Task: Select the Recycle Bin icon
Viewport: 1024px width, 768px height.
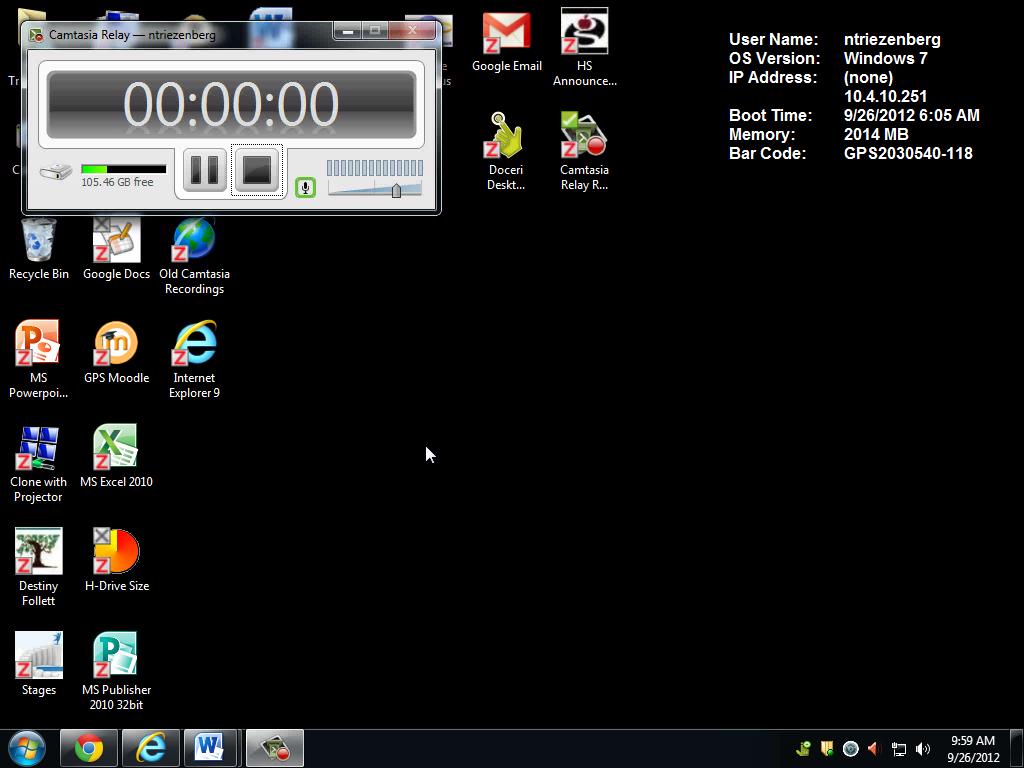Action: [x=39, y=249]
